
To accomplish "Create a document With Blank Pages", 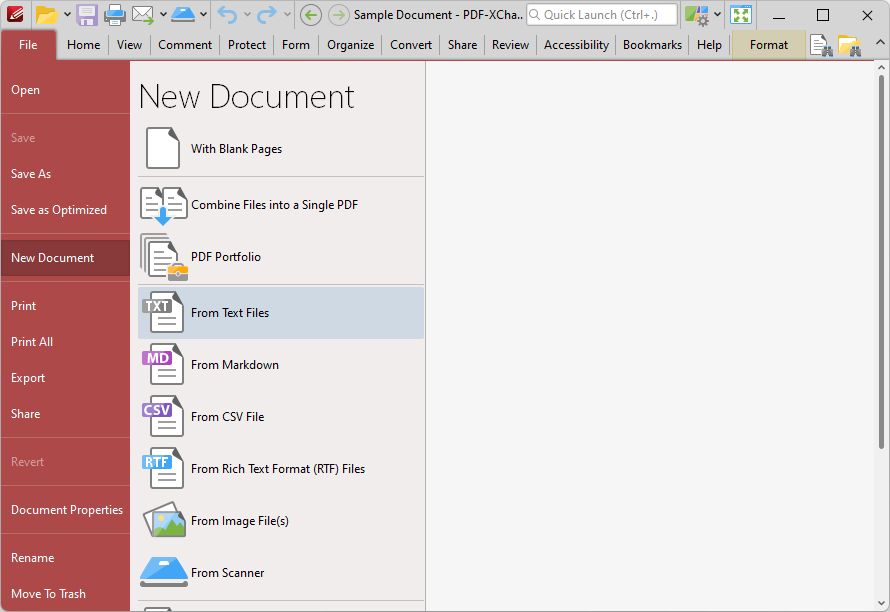I will (x=281, y=149).
